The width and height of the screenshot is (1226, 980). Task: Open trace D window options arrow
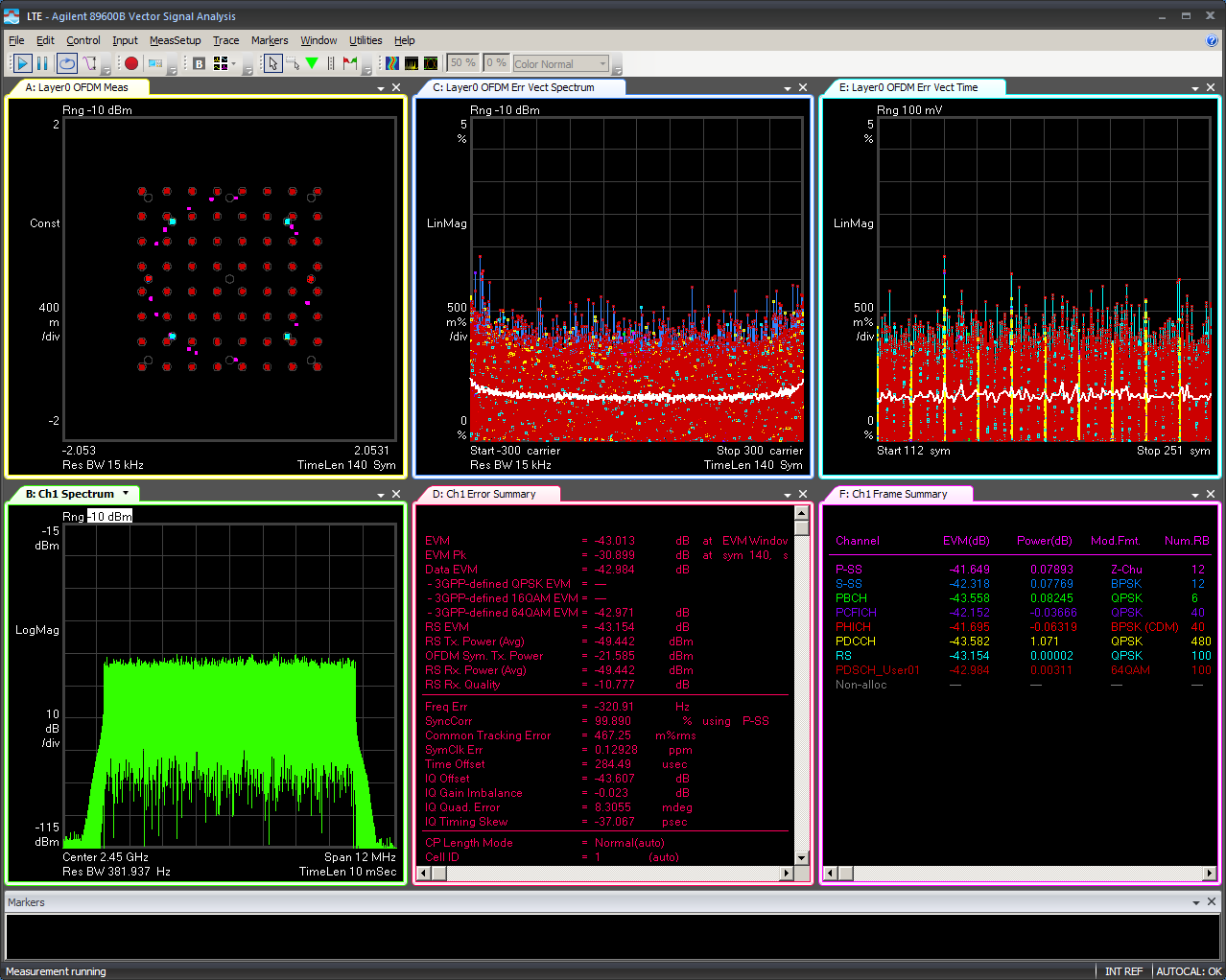click(788, 495)
